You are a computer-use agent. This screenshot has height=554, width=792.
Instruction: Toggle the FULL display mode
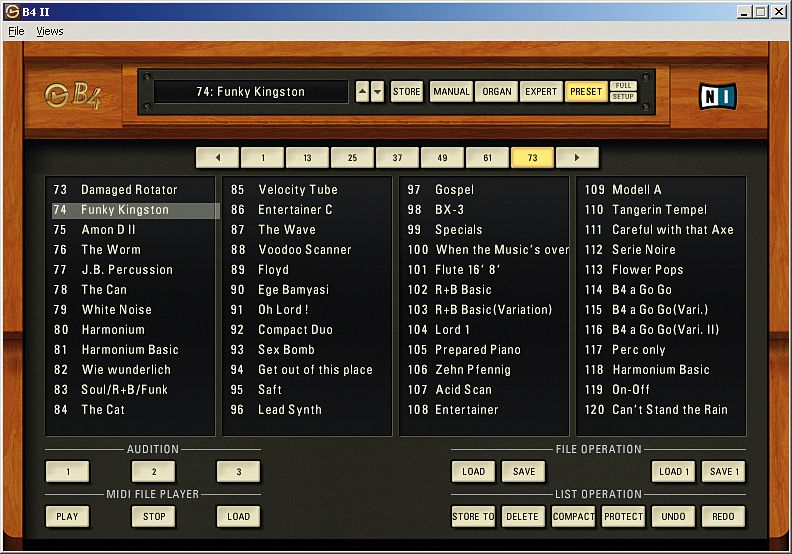623,86
